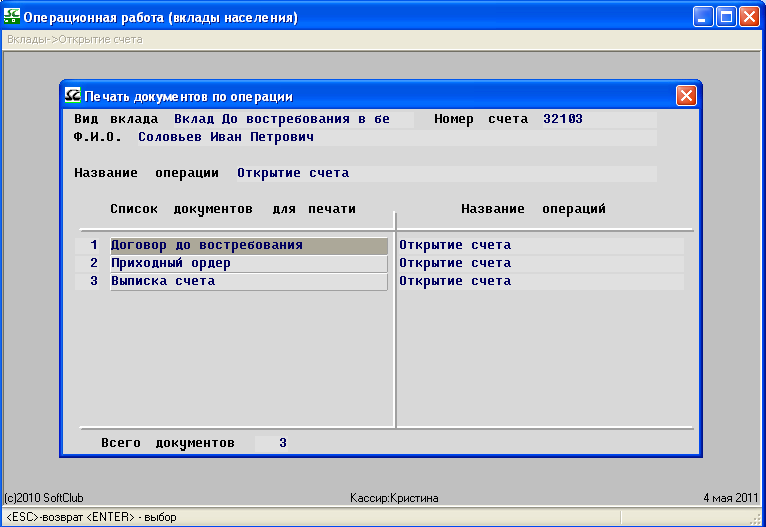The width and height of the screenshot is (766, 527).
Task: Click the operation name field Открытие счета
Action: (447, 173)
